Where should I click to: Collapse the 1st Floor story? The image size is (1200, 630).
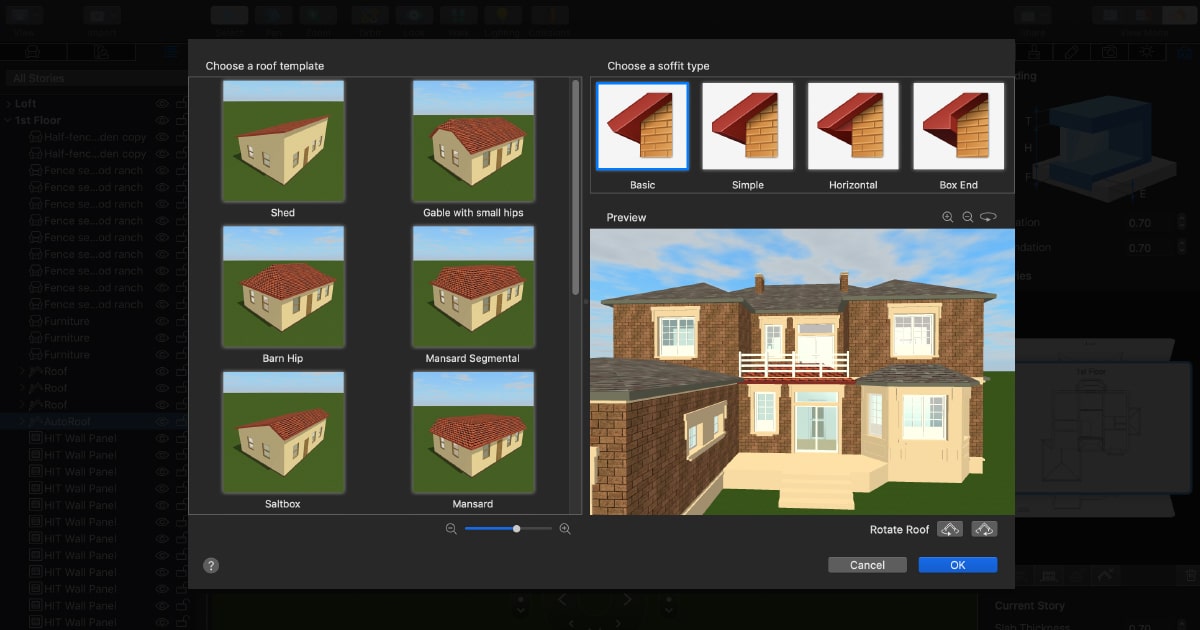[10, 119]
